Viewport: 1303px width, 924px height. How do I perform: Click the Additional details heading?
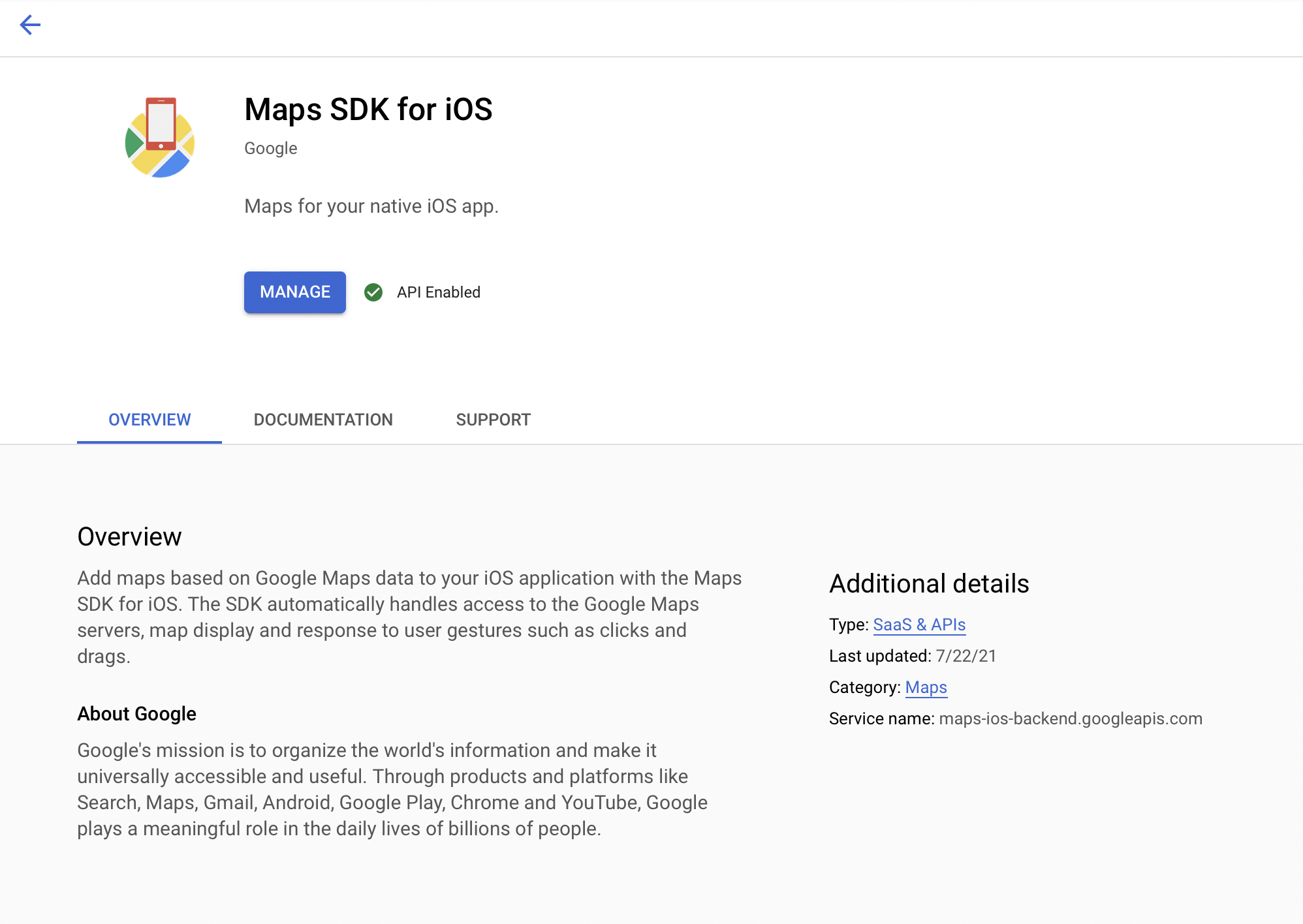pyautogui.click(x=929, y=583)
